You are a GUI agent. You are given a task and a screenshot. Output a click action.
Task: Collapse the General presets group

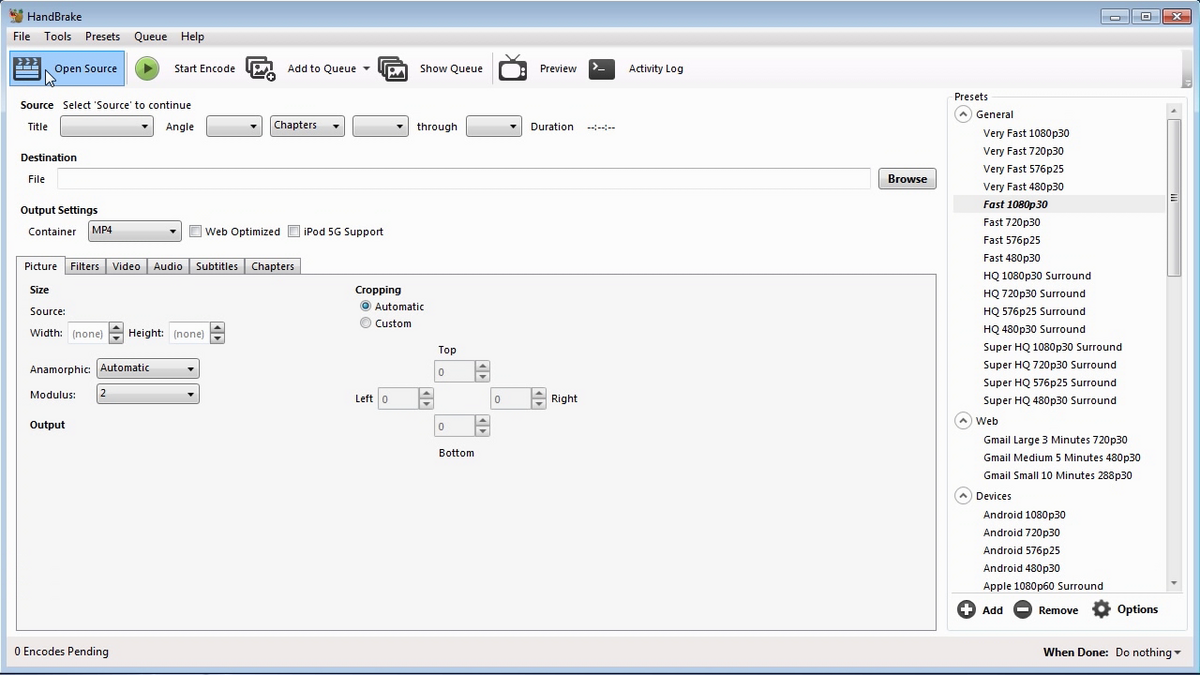pyautogui.click(x=963, y=114)
